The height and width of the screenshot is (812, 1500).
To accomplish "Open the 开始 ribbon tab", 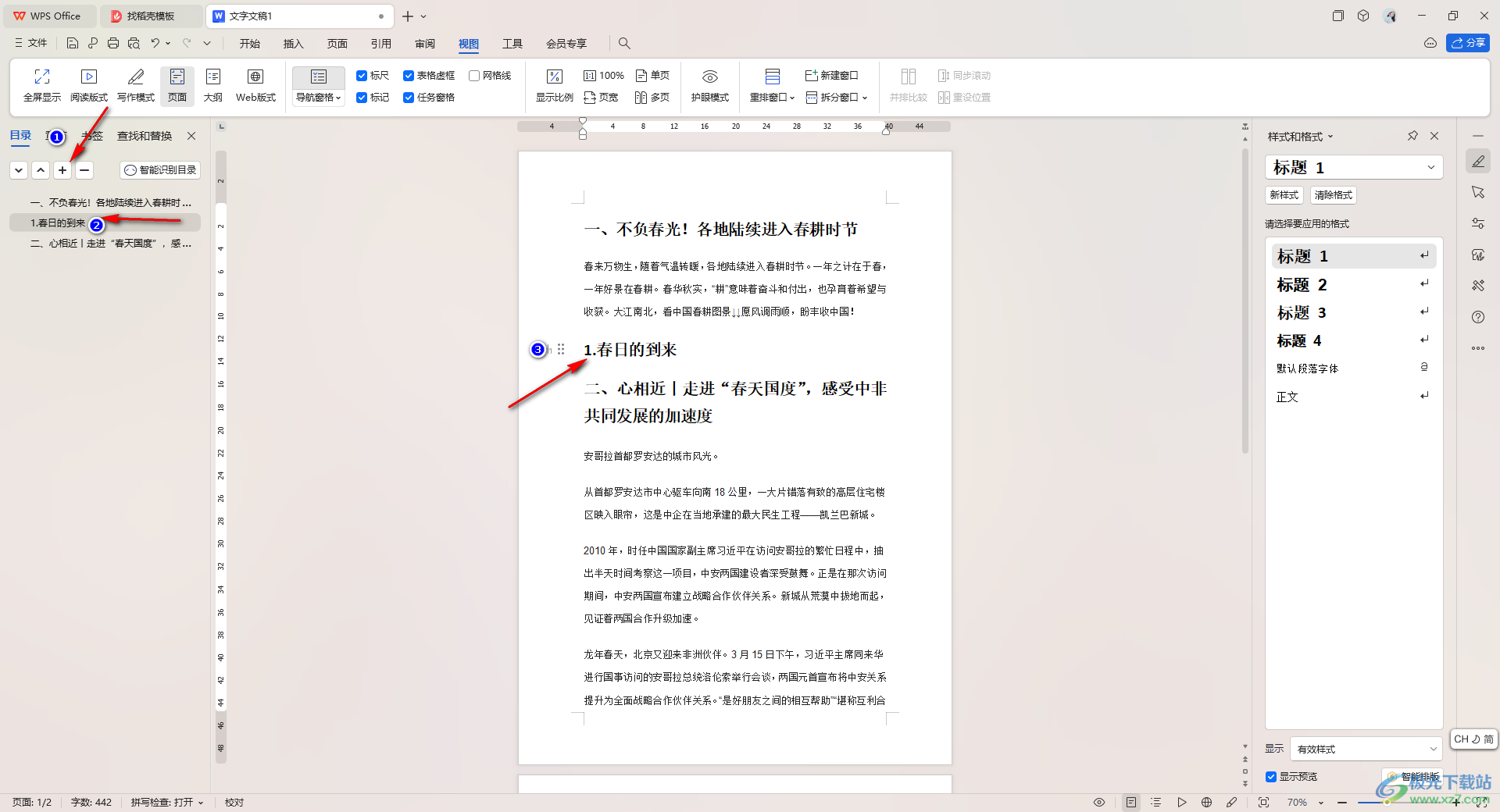I will pyautogui.click(x=249, y=44).
